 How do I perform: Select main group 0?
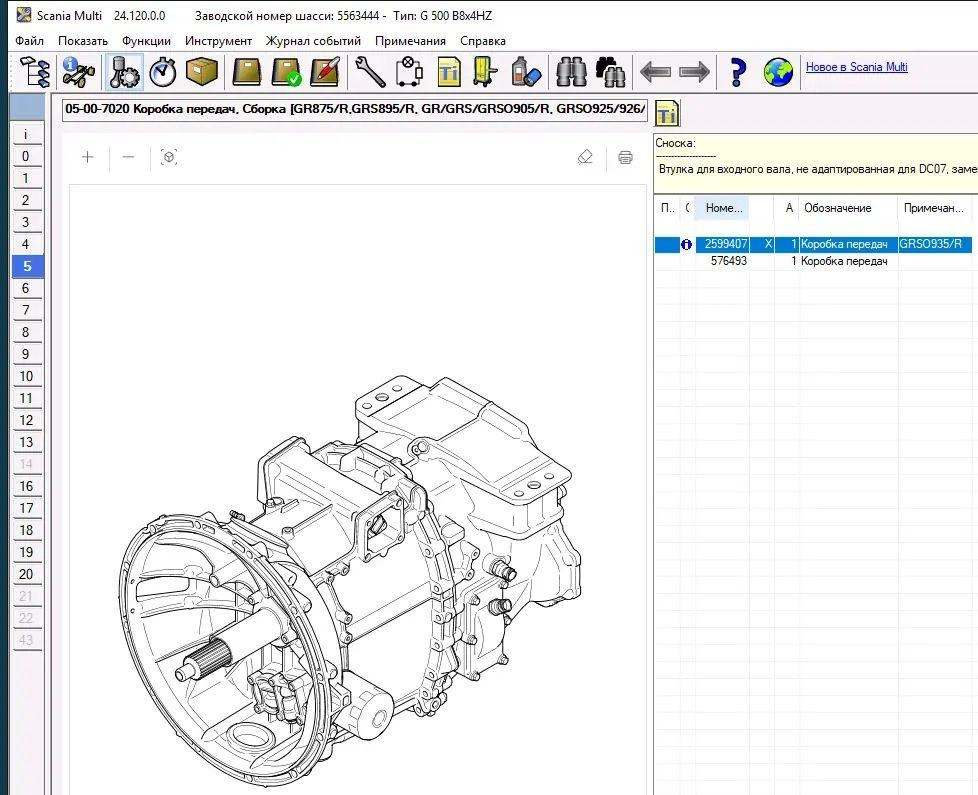[26, 156]
